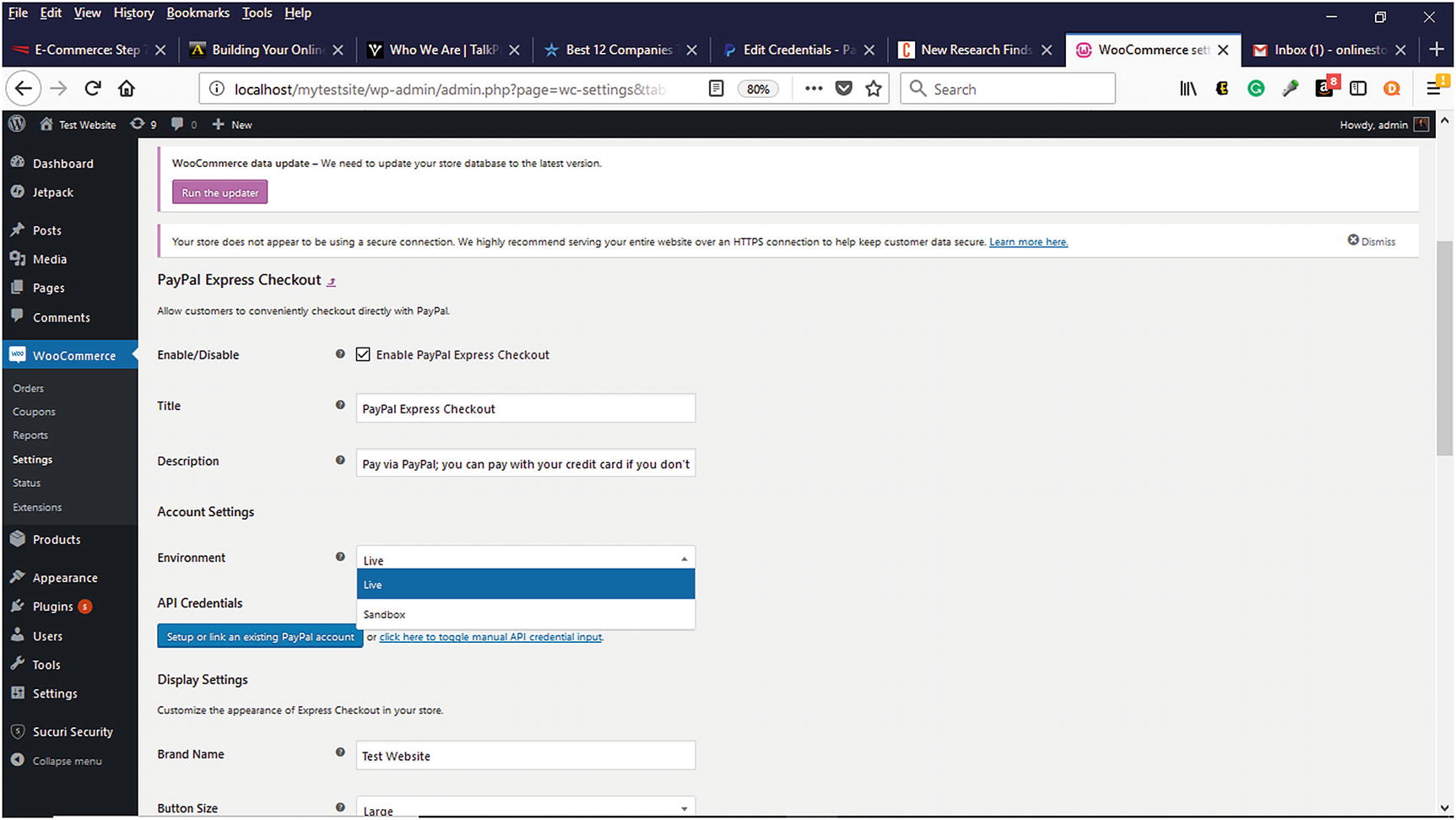Open WooCommerce Reports submenu

[30, 435]
